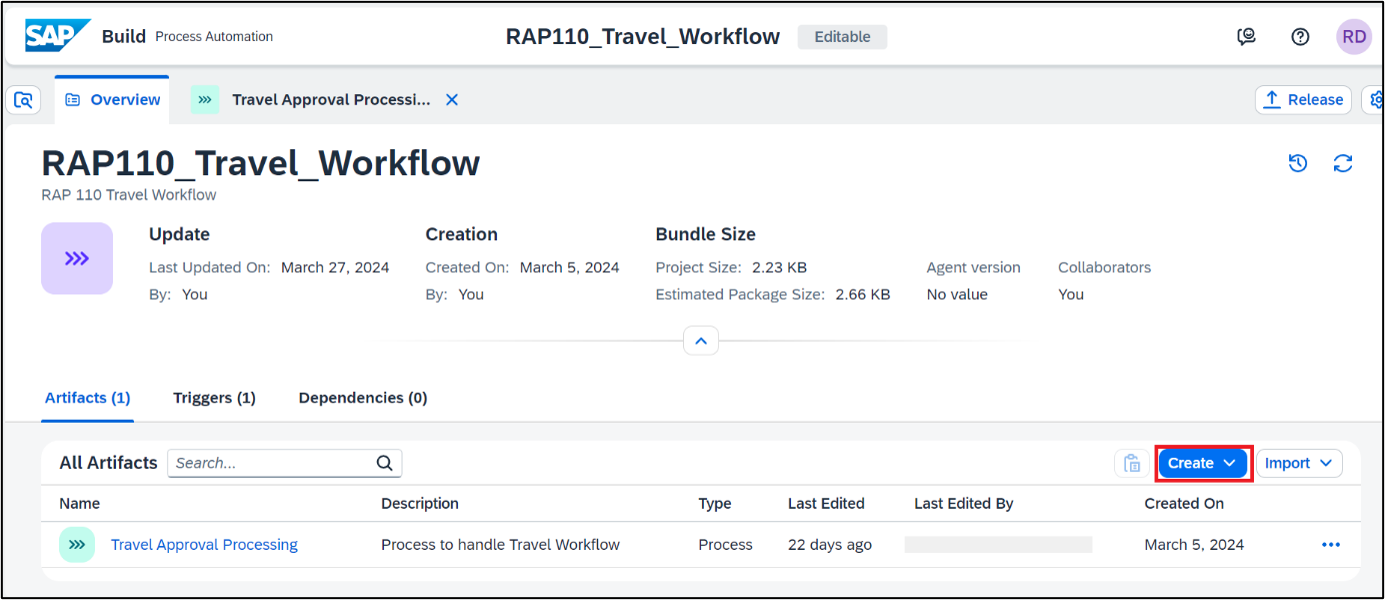The width and height of the screenshot is (1385, 600).
Task: Open the Import dropdown button
Action: (1299, 463)
